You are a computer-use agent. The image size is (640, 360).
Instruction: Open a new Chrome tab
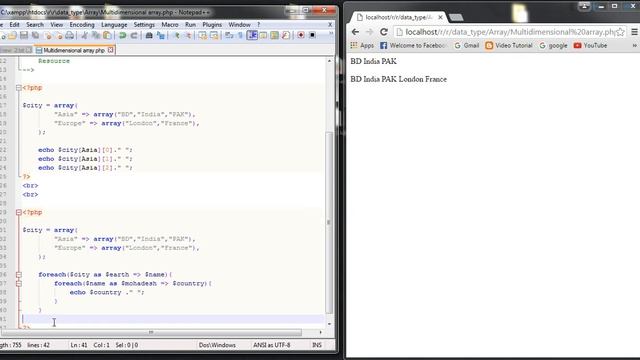coord(456,17)
